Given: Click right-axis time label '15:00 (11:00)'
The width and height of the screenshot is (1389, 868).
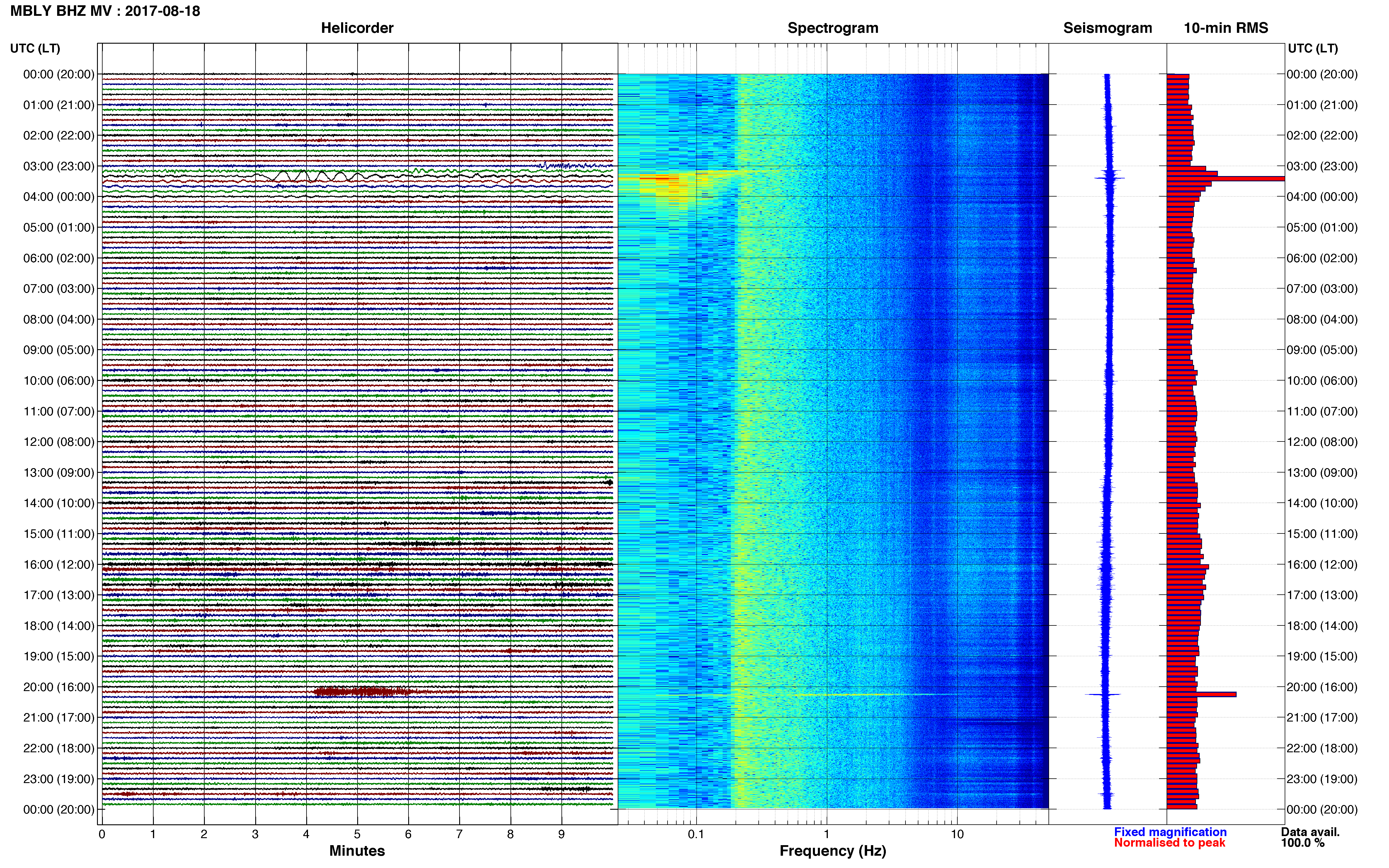Looking at the screenshot, I should [x=1322, y=534].
